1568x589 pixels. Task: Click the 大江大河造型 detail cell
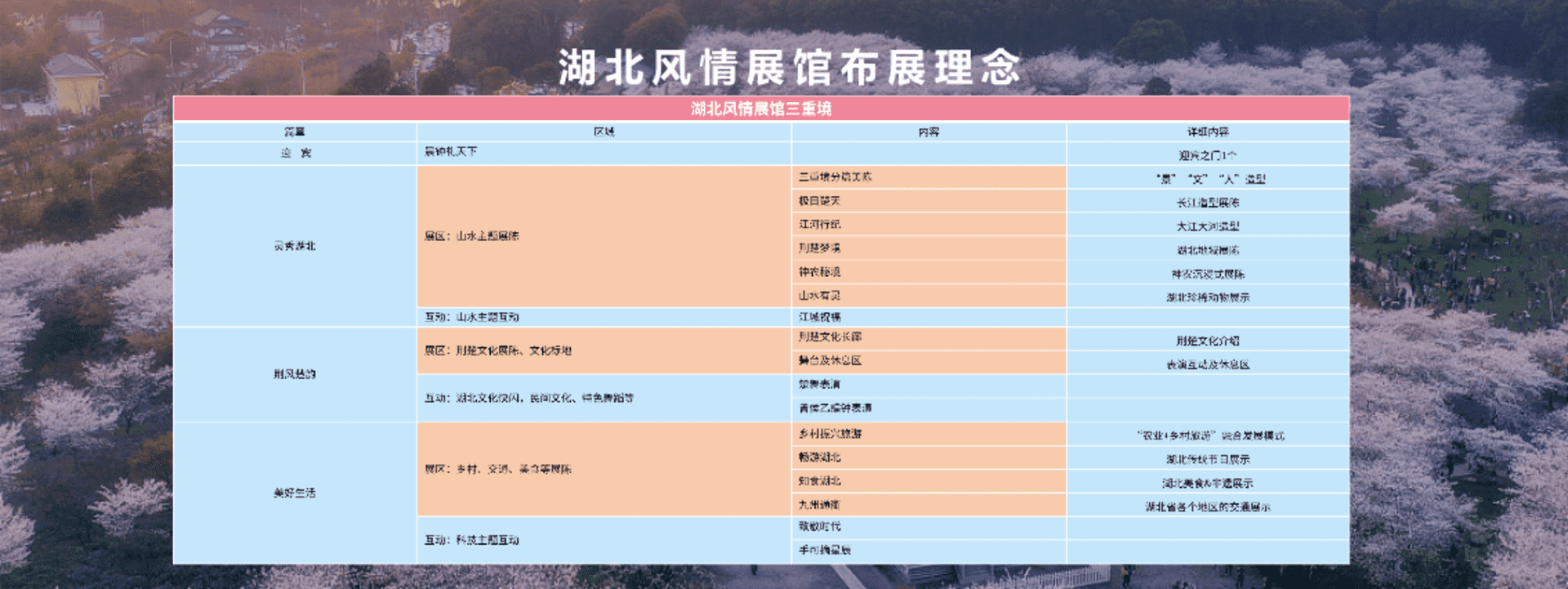tap(1208, 226)
